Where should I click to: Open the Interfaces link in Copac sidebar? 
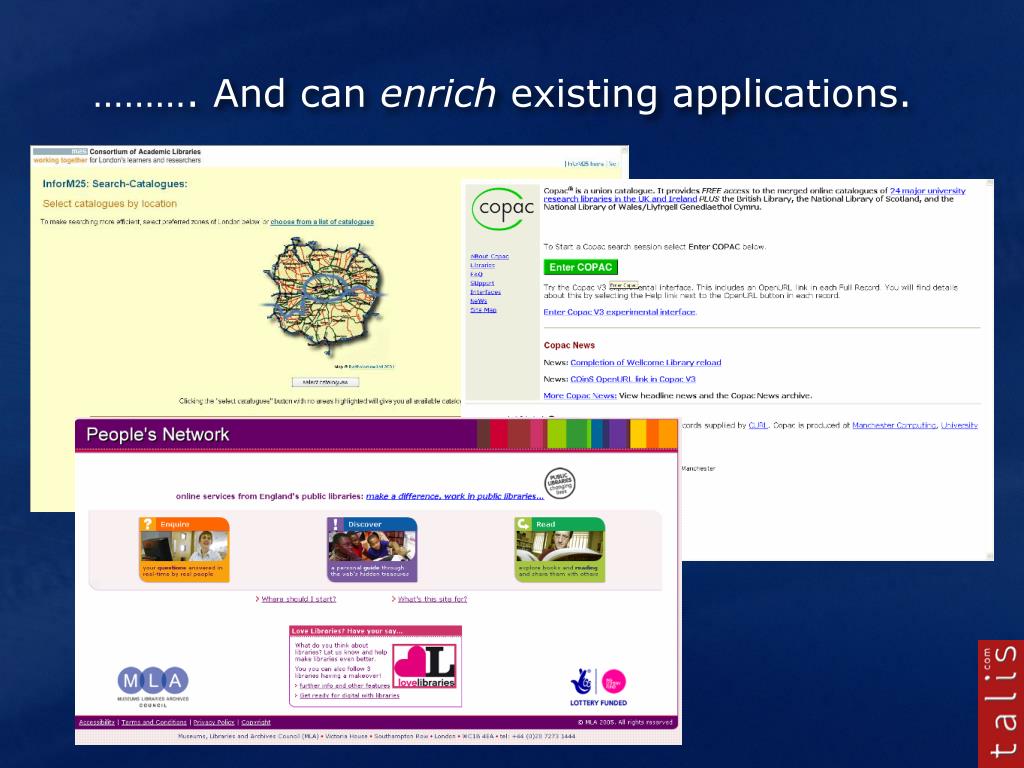pyautogui.click(x=485, y=292)
